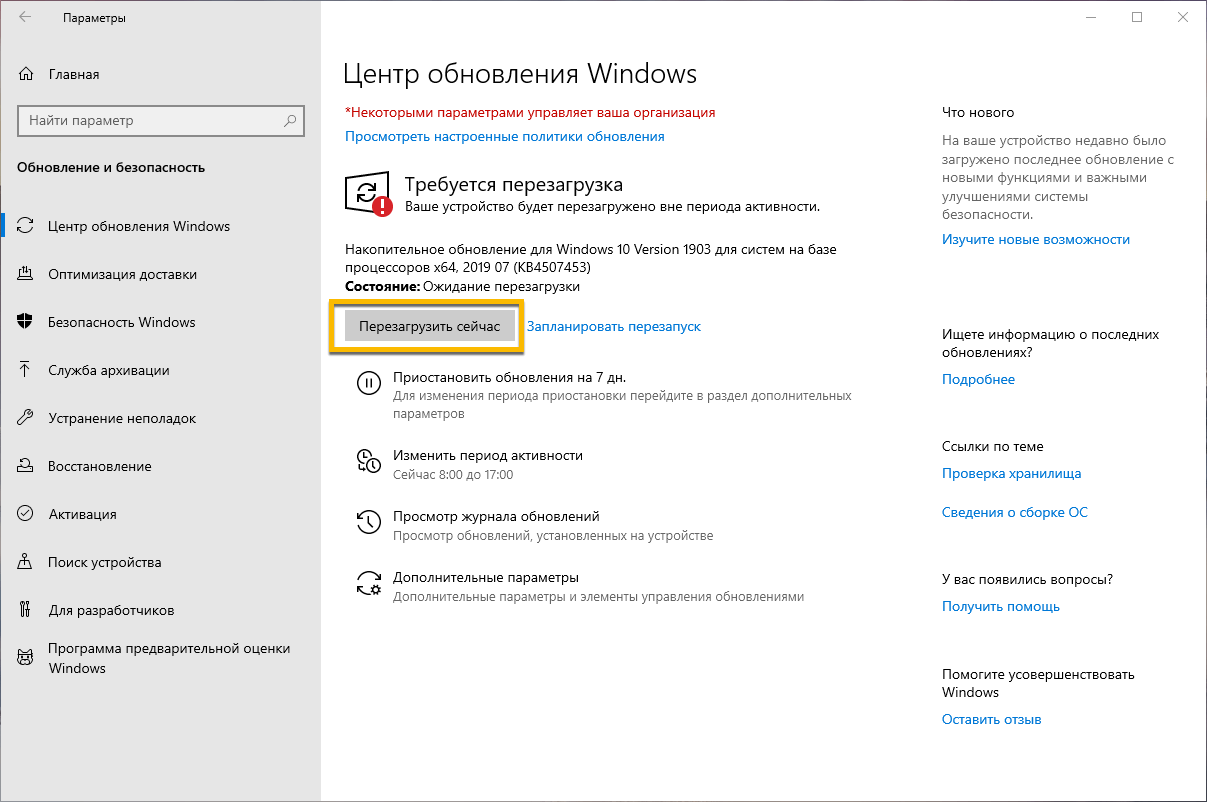The width and height of the screenshot is (1207, 802).
Task: Click the Troubleshoot wrench icon
Action: [26, 418]
